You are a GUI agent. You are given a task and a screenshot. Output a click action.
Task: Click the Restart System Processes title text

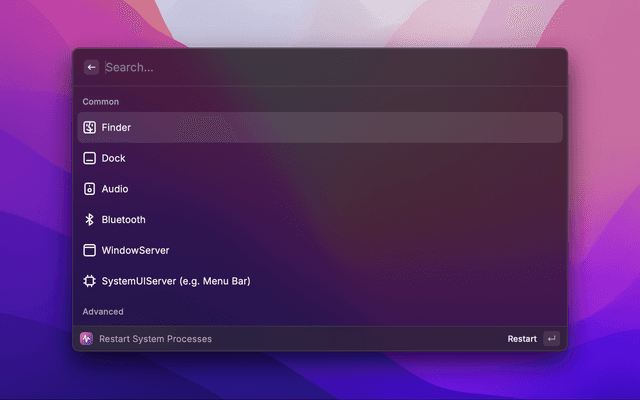pyautogui.click(x=155, y=339)
